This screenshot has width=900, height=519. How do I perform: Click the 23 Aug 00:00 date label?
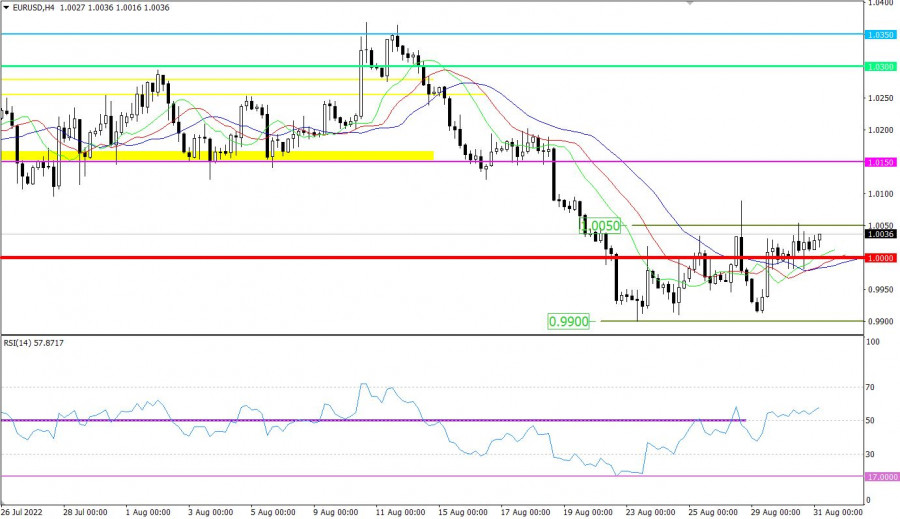click(x=650, y=512)
